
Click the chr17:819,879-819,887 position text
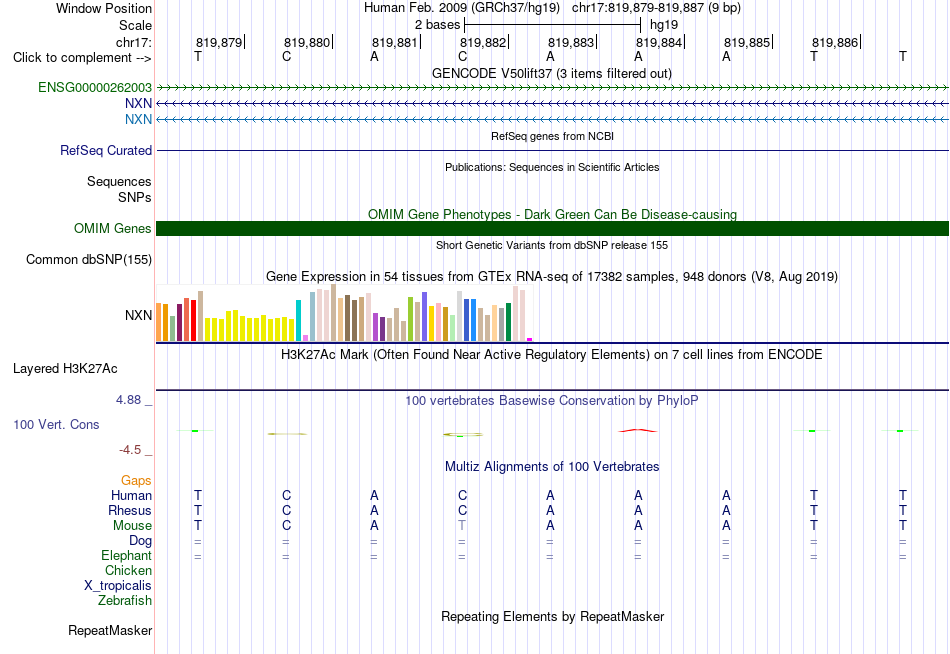click(x=656, y=8)
